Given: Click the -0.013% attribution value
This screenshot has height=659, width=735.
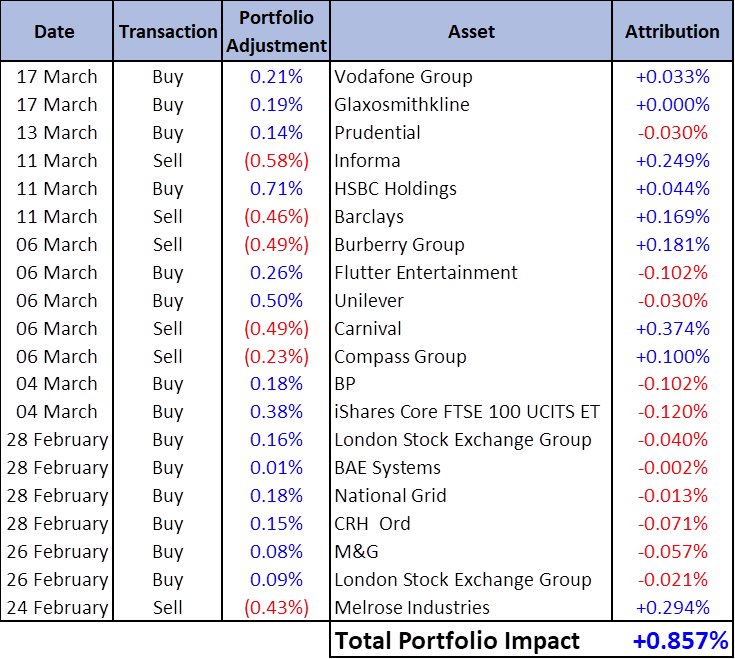Looking at the screenshot, I should 673,496.
